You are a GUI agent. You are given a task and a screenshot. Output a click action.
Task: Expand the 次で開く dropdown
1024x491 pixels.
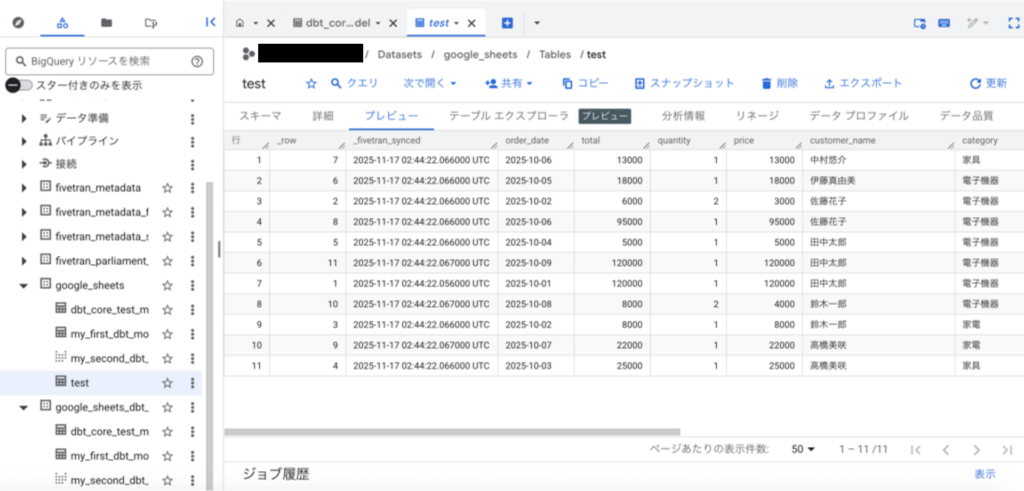[430, 84]
